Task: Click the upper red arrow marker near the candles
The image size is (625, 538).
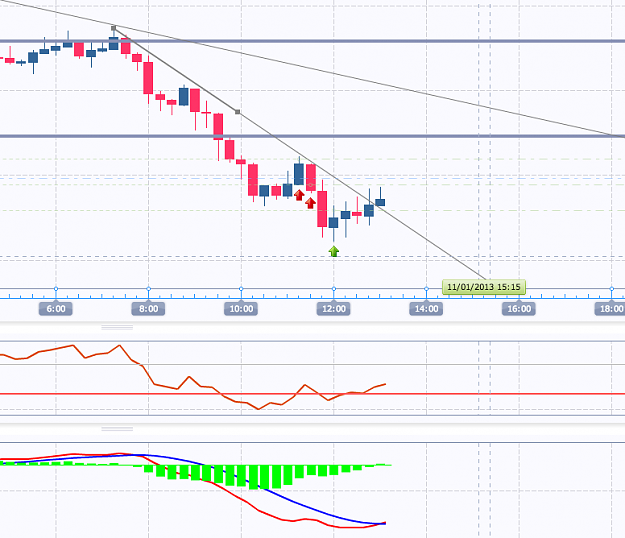Action: tap(299, 195)
